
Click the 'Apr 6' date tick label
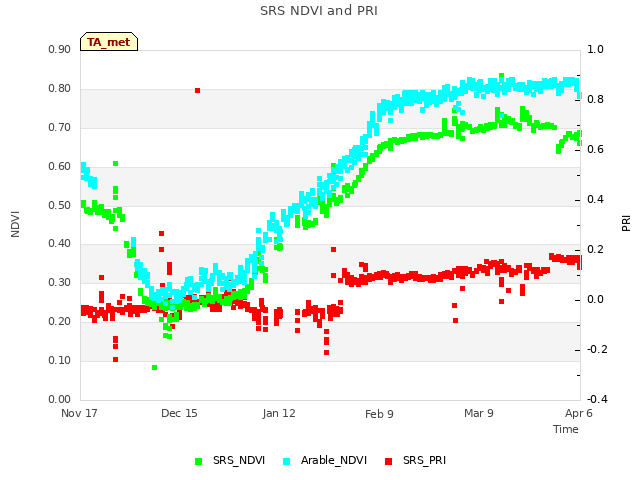click(x=578, y=413)
